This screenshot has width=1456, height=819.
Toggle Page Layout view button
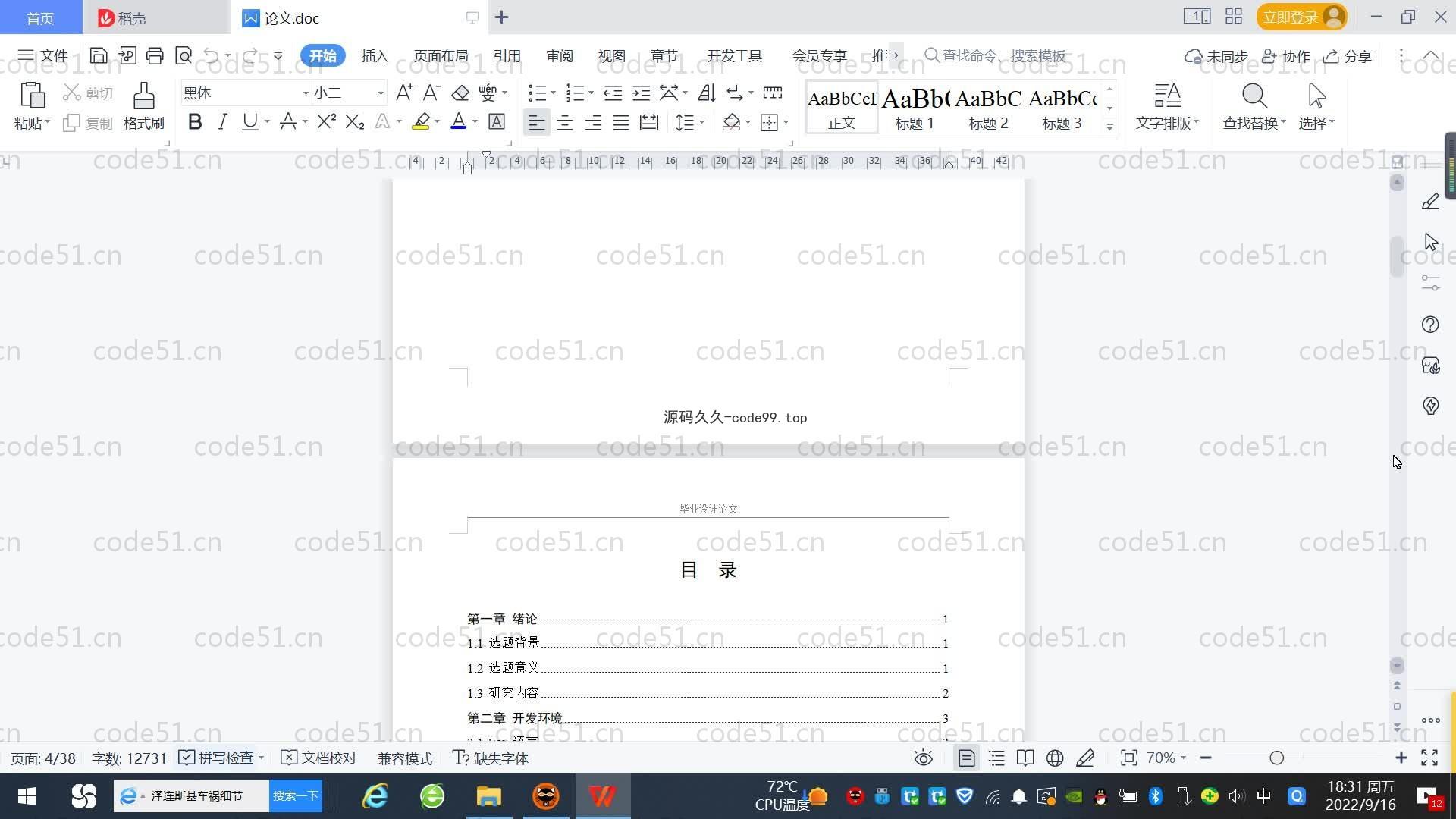coord(967,758)
